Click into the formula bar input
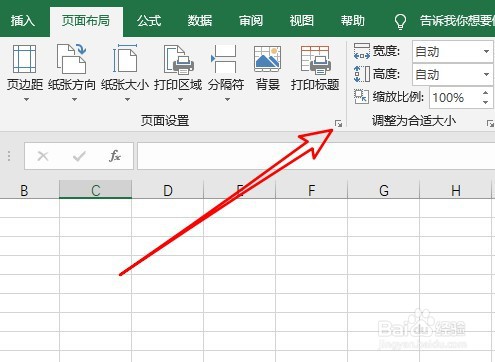 (x=316, y=156)
